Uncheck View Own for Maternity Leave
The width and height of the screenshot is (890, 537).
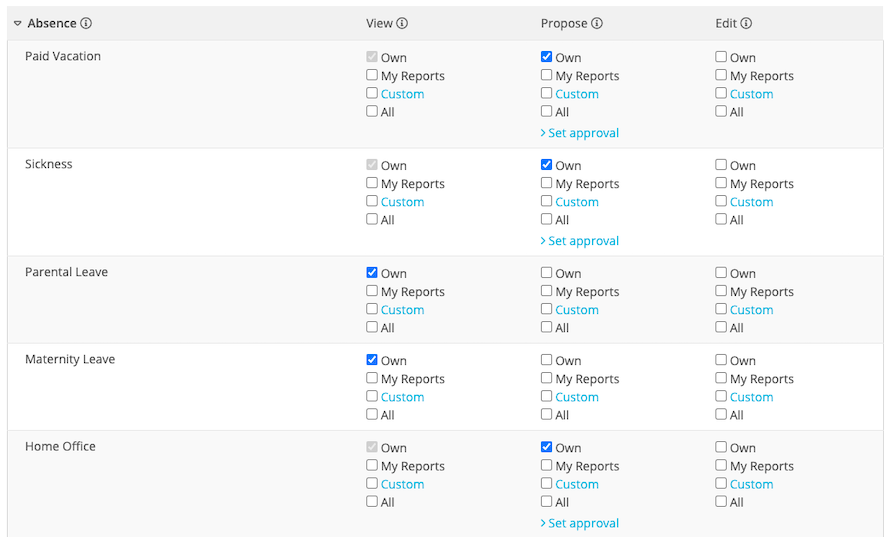(x=372, y=360)
